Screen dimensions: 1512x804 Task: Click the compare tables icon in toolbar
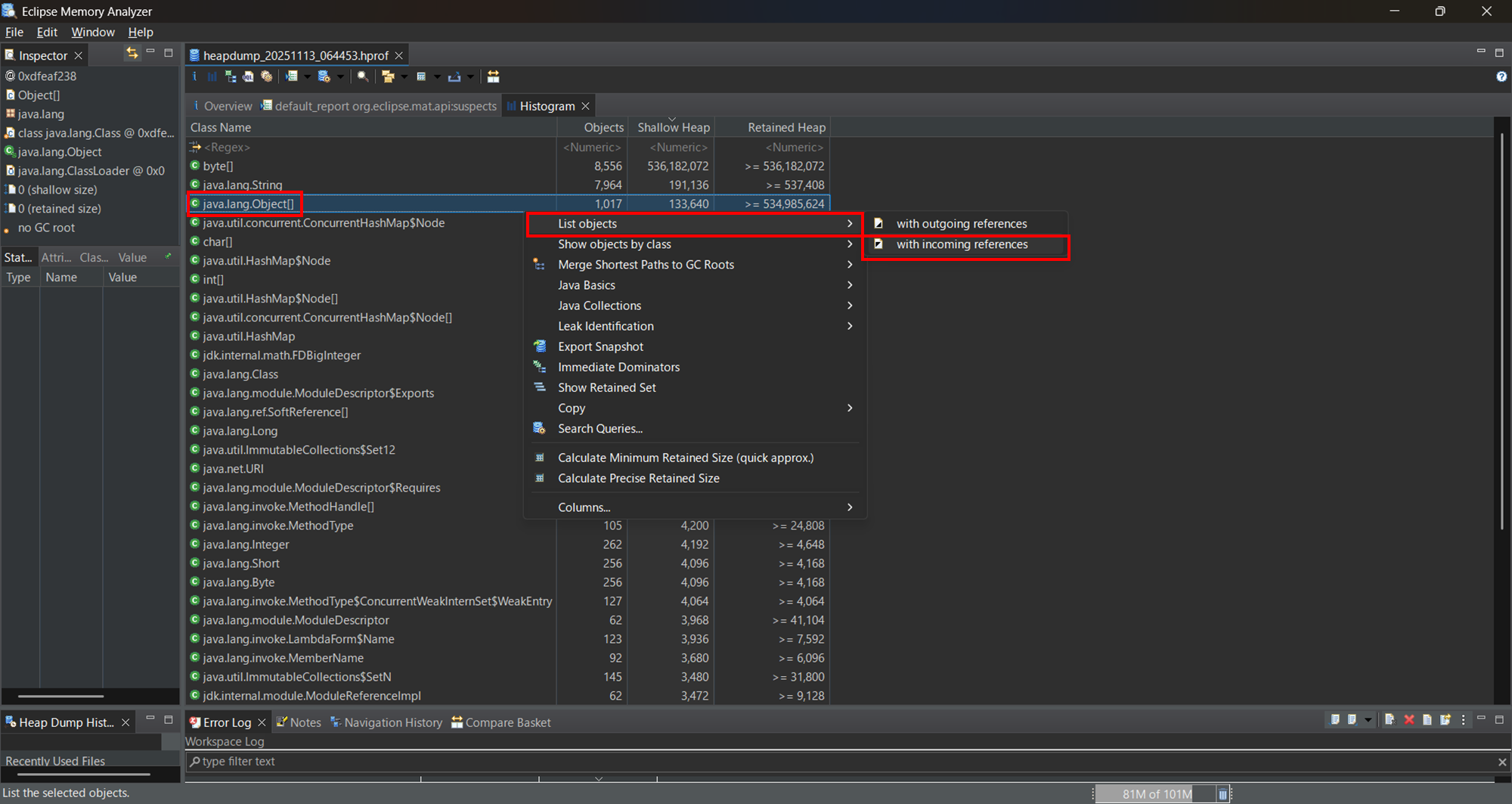tap(493, 76)
